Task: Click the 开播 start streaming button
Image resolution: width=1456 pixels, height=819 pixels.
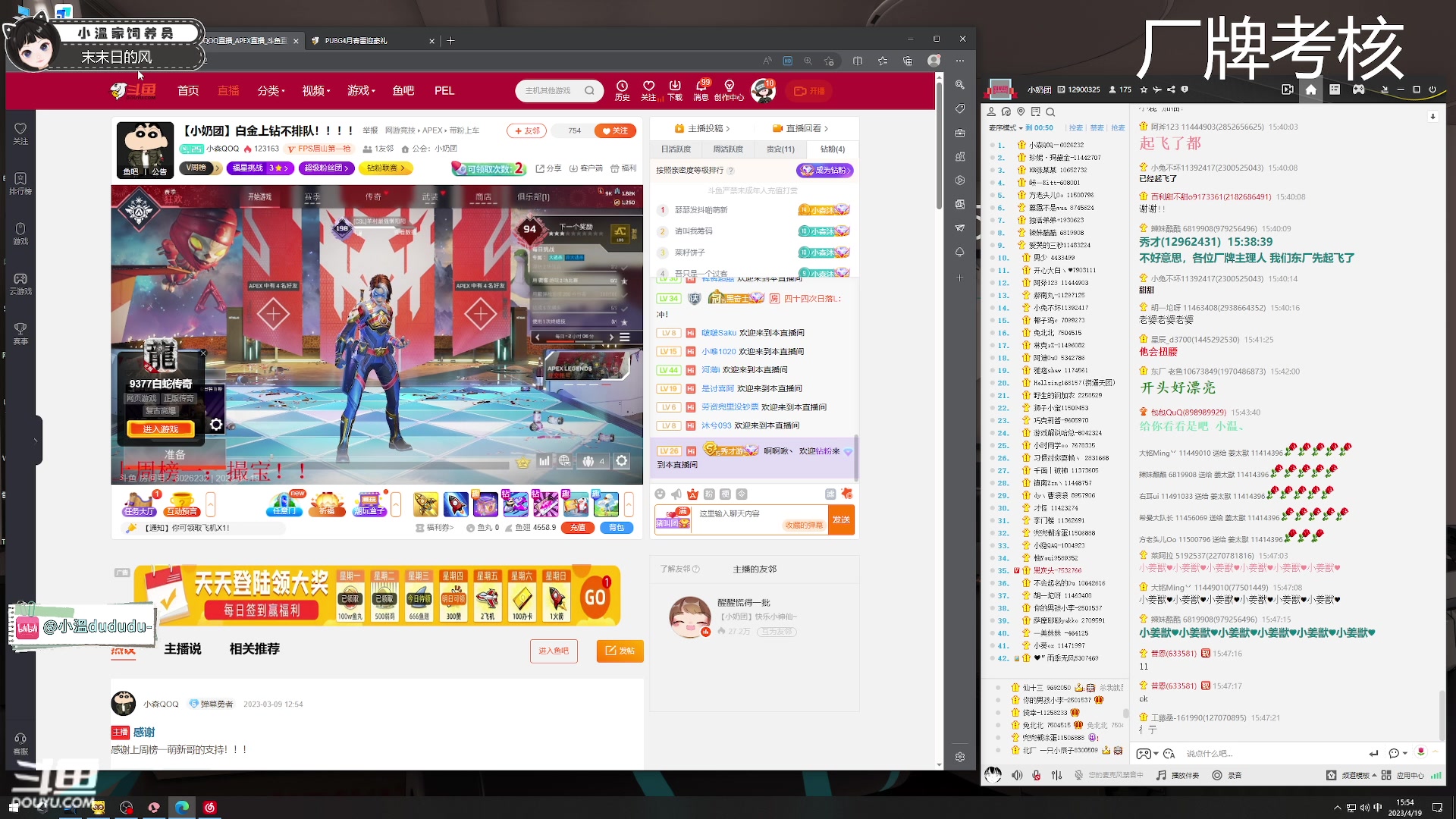Action: click(x=809, y=91)
